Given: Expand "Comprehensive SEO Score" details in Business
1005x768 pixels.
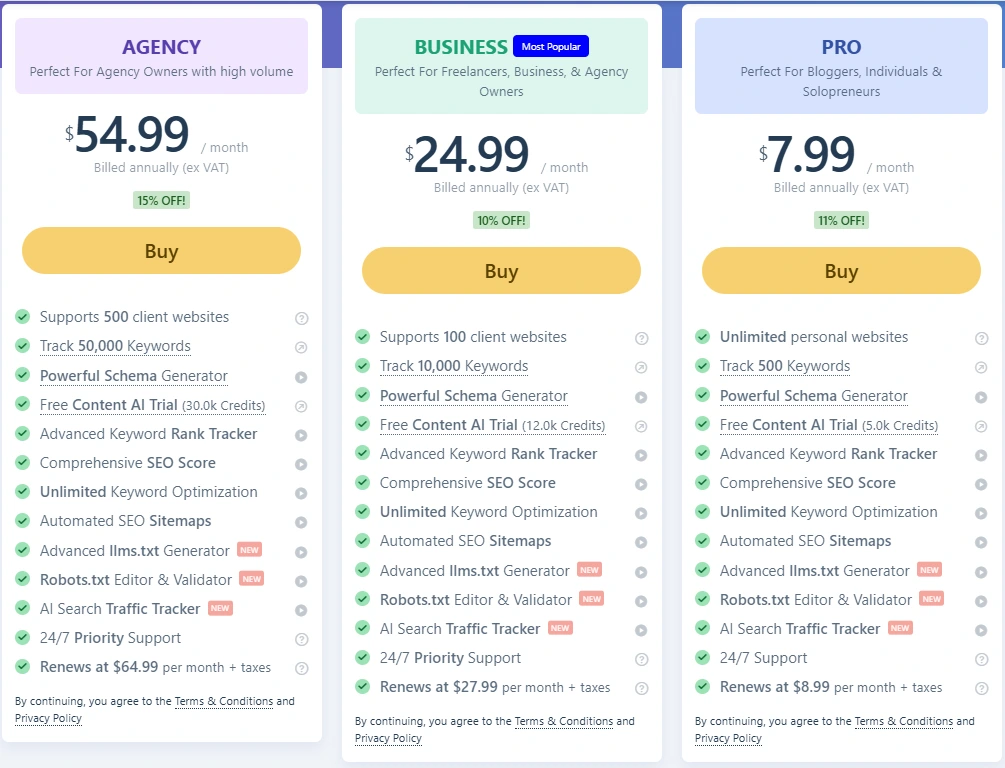Looking at the screenshot, I should 641,483.
